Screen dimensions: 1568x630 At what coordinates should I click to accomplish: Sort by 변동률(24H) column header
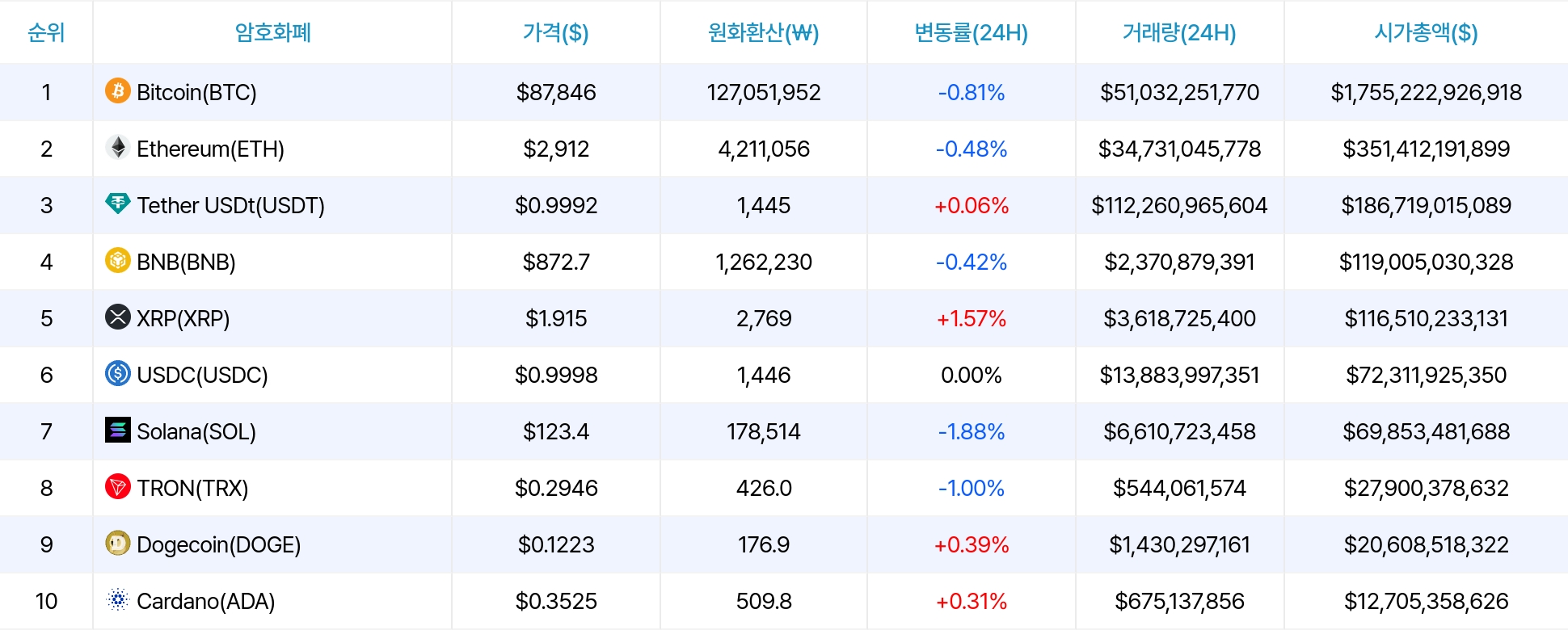click(x=971, y=32)
